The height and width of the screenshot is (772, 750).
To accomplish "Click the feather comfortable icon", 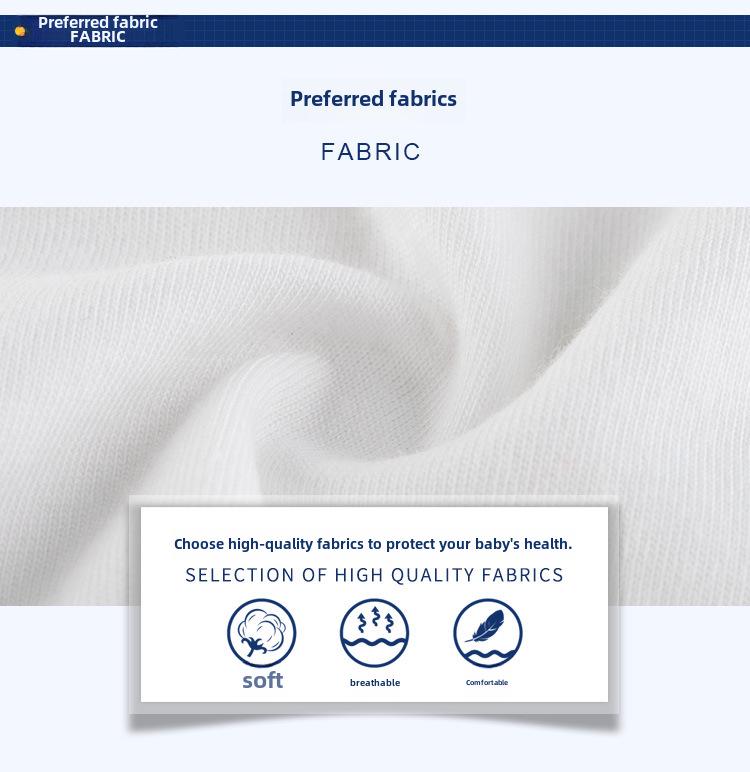I will pyautogui.click(x=488, y=633).
